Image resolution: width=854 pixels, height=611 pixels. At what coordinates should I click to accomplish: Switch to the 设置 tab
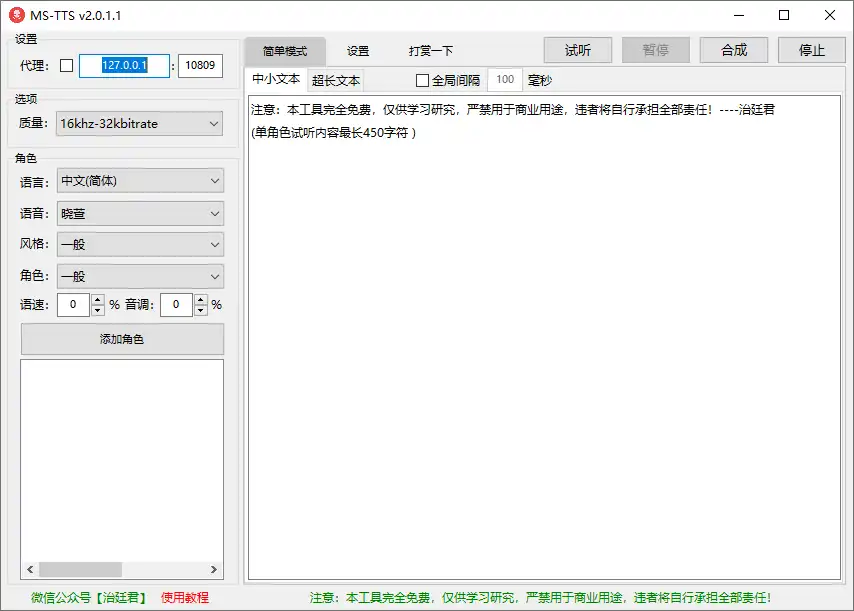[x=358, y=49]
